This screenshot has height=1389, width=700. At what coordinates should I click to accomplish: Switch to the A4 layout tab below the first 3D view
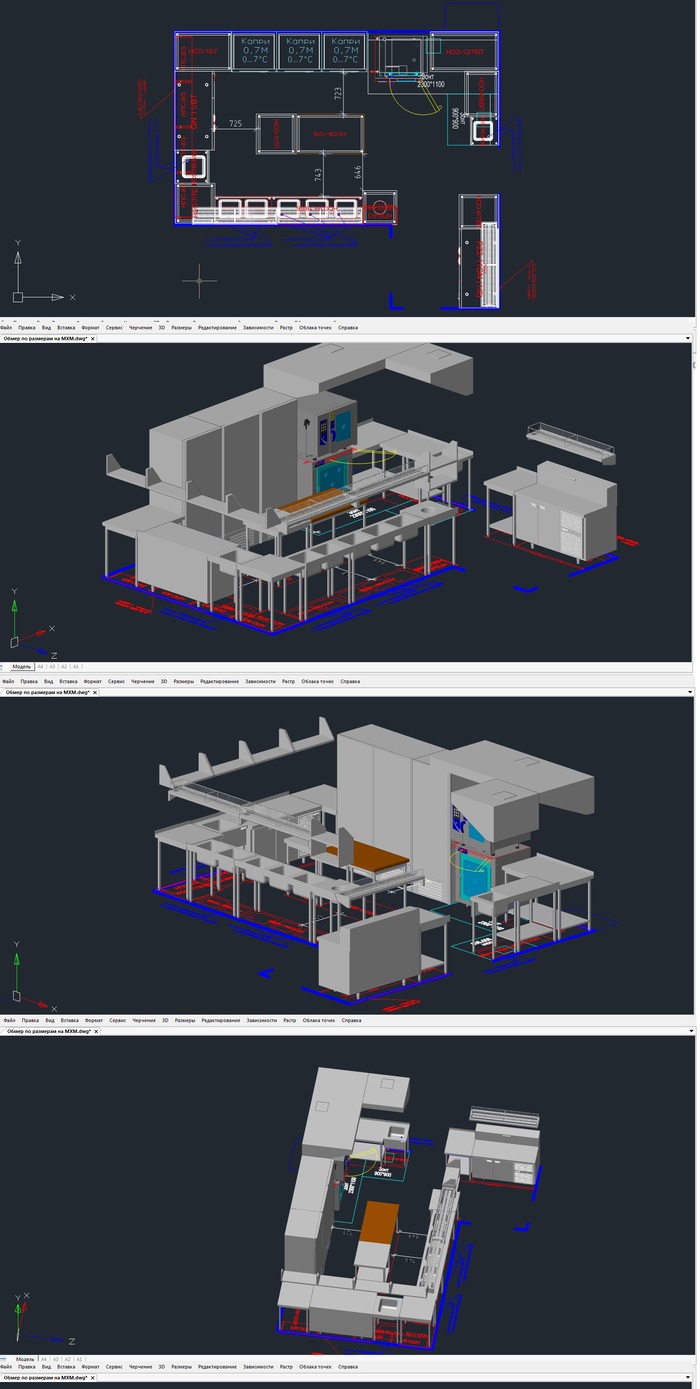coord(41,666)
